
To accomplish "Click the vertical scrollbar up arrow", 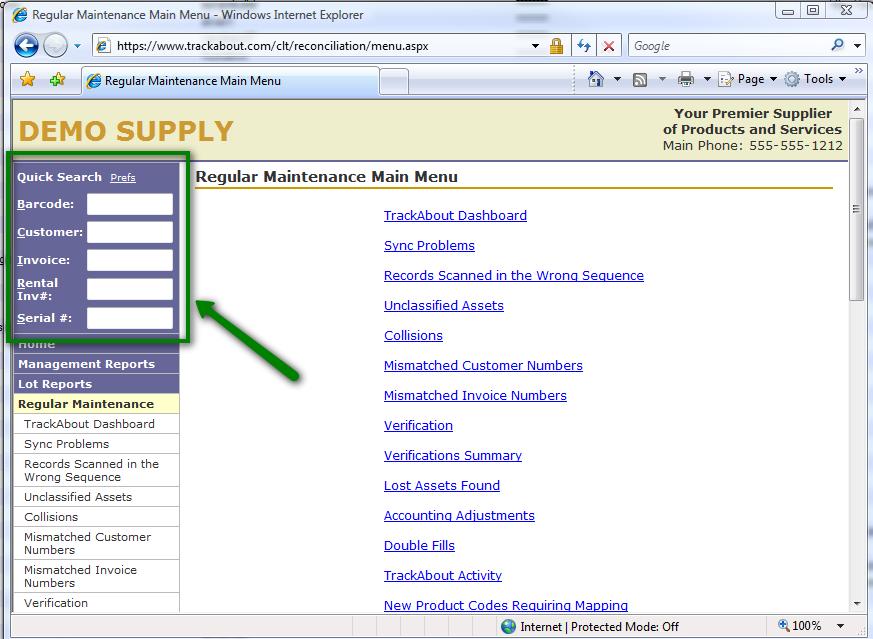I will (x=857, y=109).
